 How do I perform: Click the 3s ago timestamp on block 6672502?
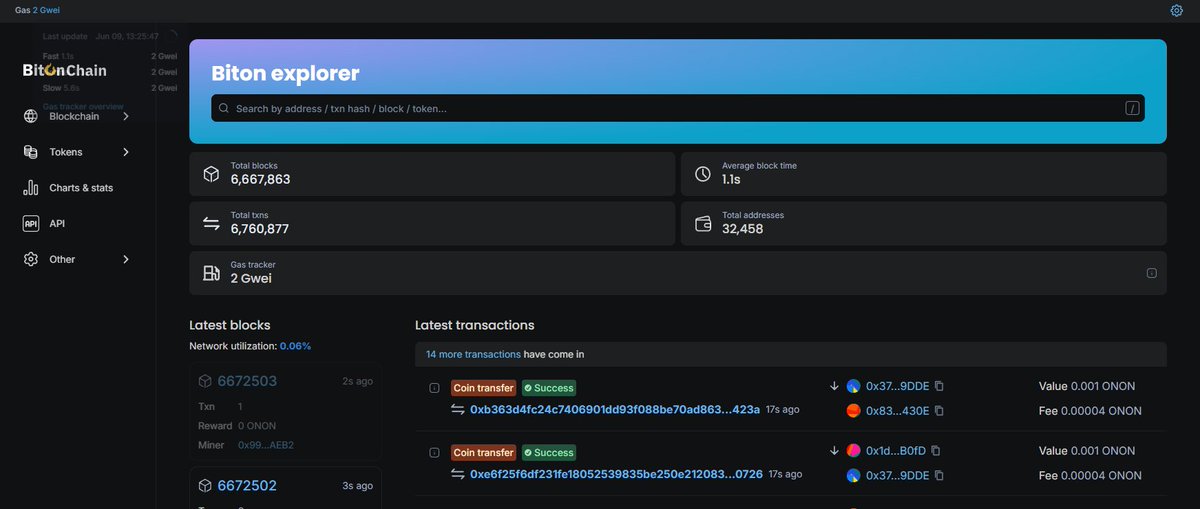(357, 486)
